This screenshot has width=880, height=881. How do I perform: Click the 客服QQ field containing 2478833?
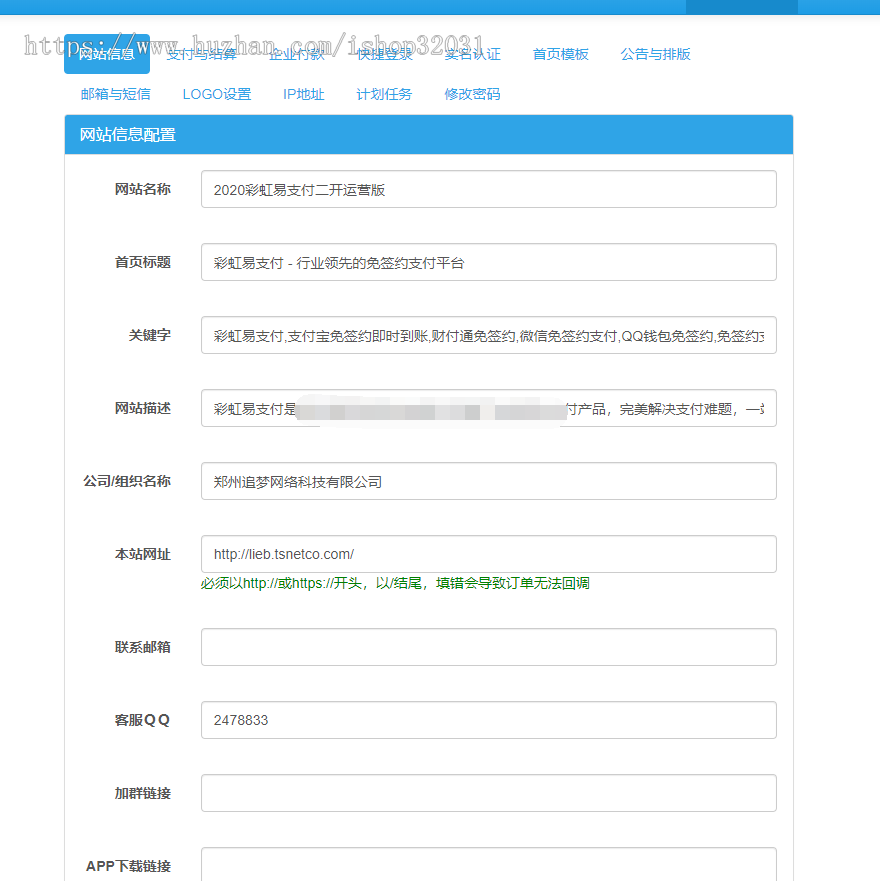(x=488, y=720)
